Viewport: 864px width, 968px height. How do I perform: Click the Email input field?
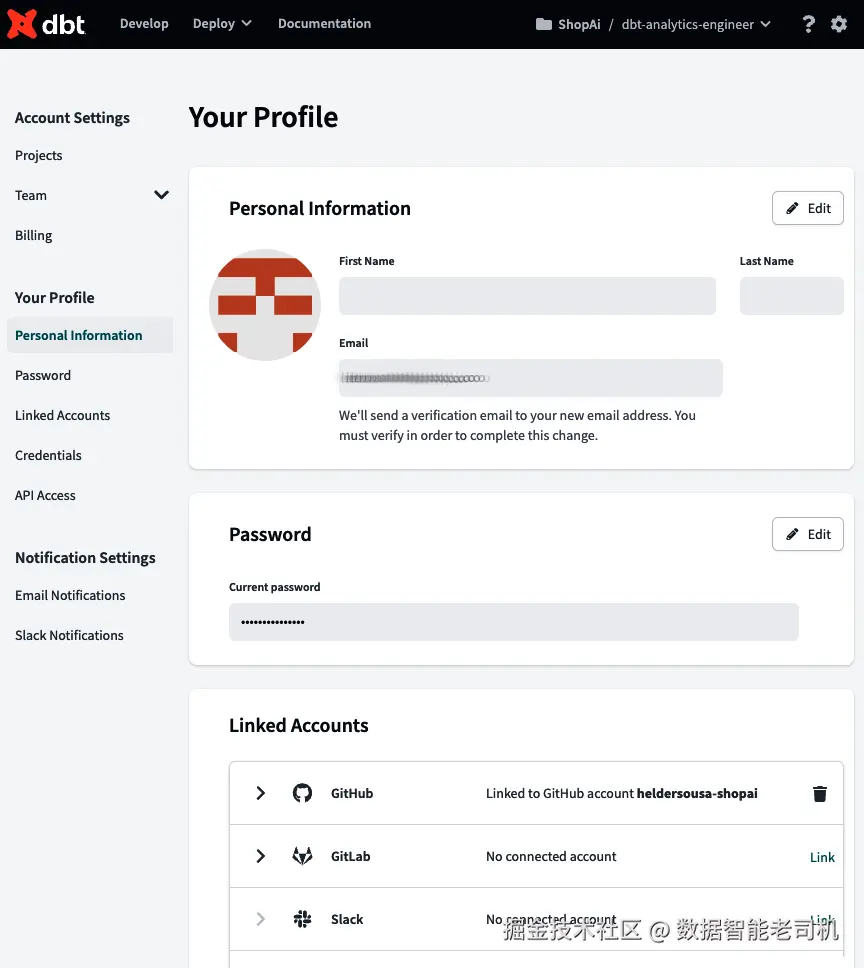click(531, 378)
